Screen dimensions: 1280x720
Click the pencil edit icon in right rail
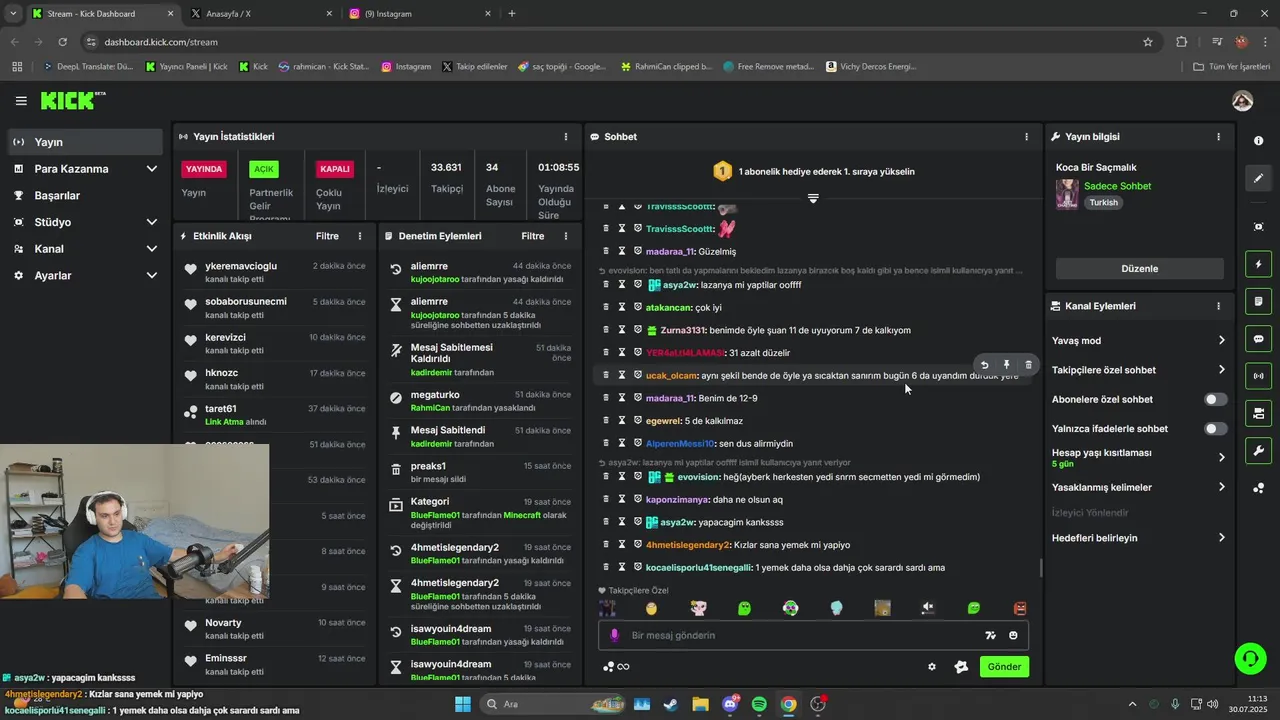tap(1258, 178)
